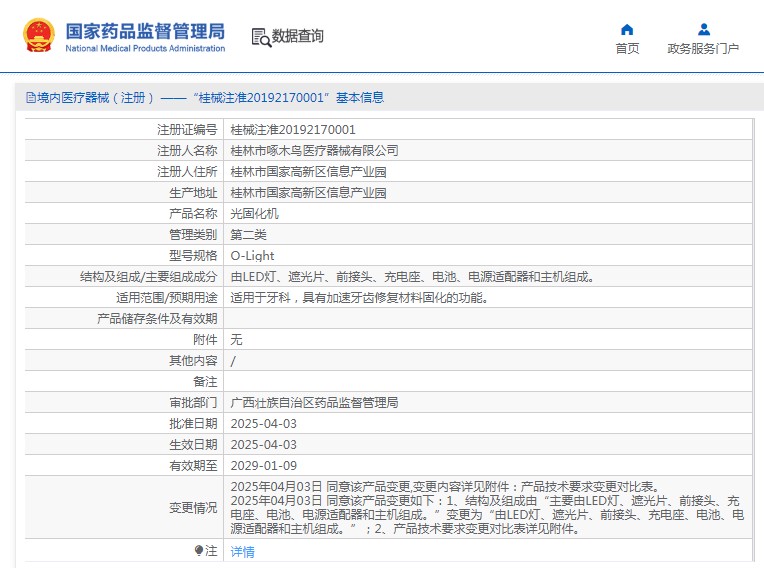Click the 管理类别 row label
Viewport: 764px width, 568px height.
pyautogui.click(x=193, y=234)
